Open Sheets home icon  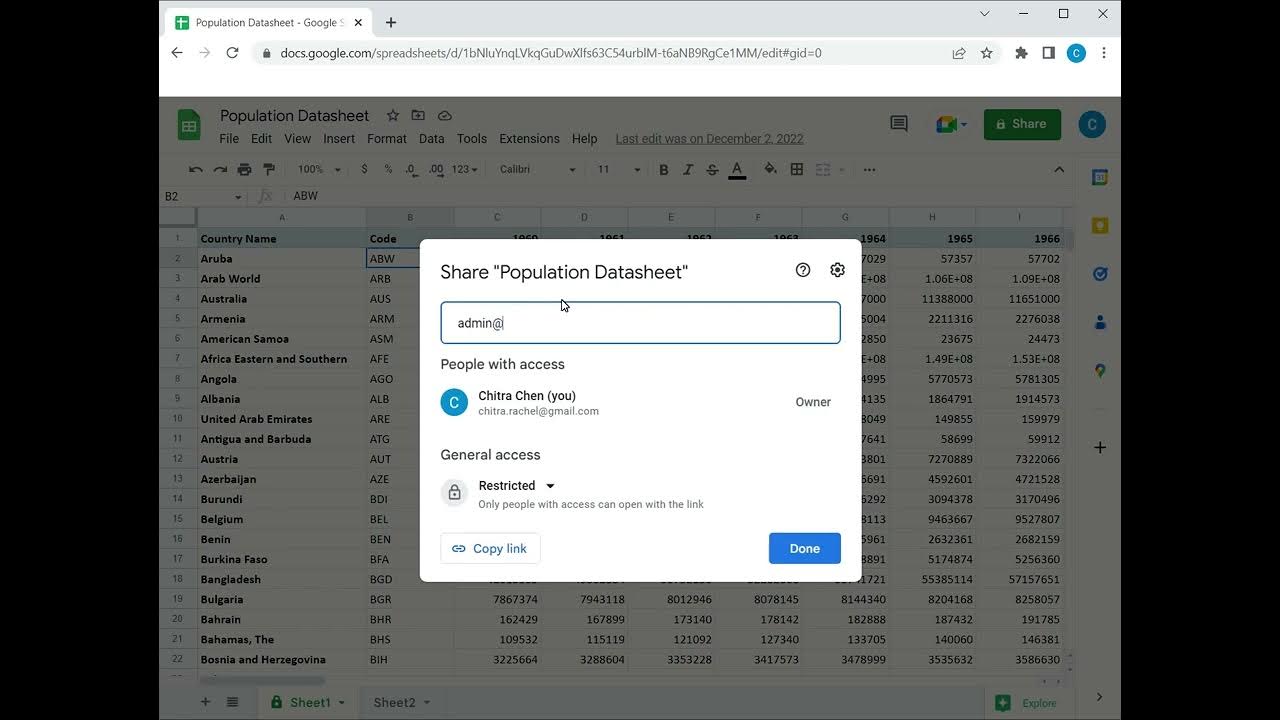[189, 125]
